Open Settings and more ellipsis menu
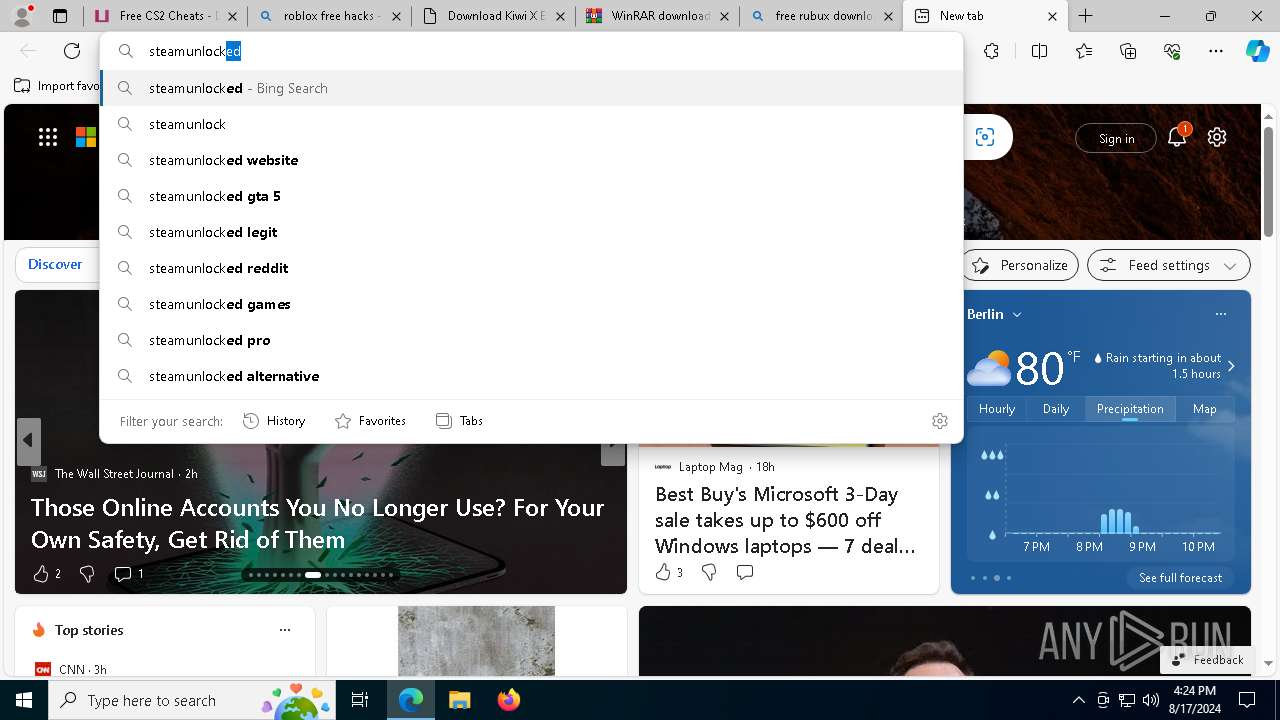This screenshot has height=720, width=1280. [1216, 51]
